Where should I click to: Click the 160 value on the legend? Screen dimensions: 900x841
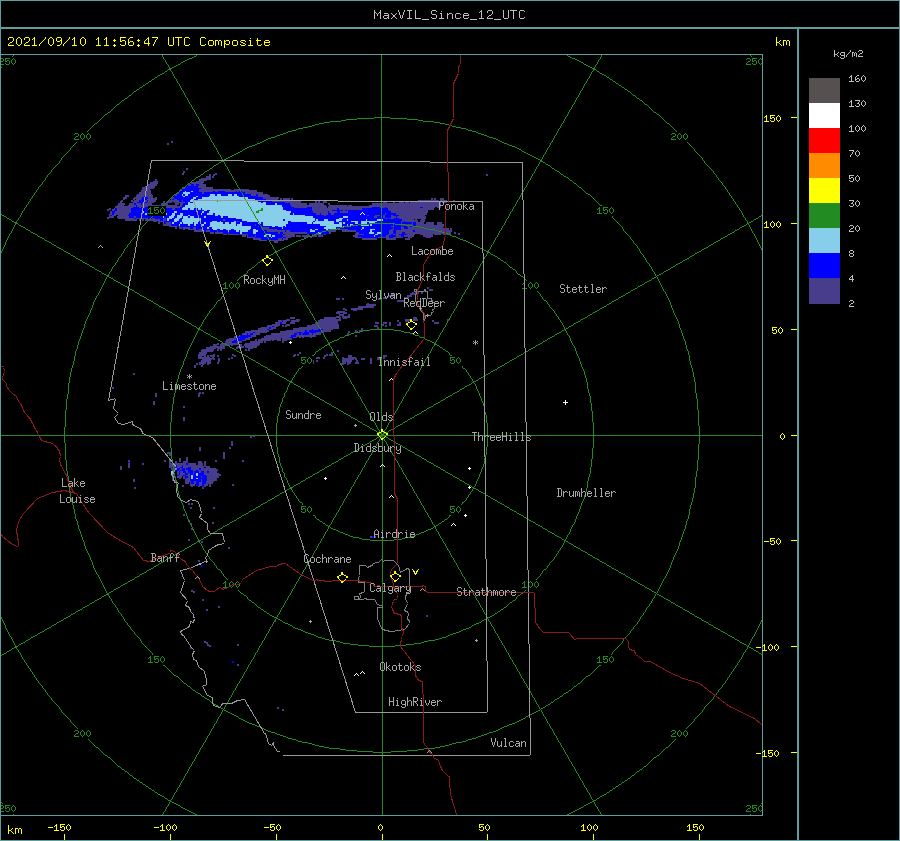(x=857, y=79)
